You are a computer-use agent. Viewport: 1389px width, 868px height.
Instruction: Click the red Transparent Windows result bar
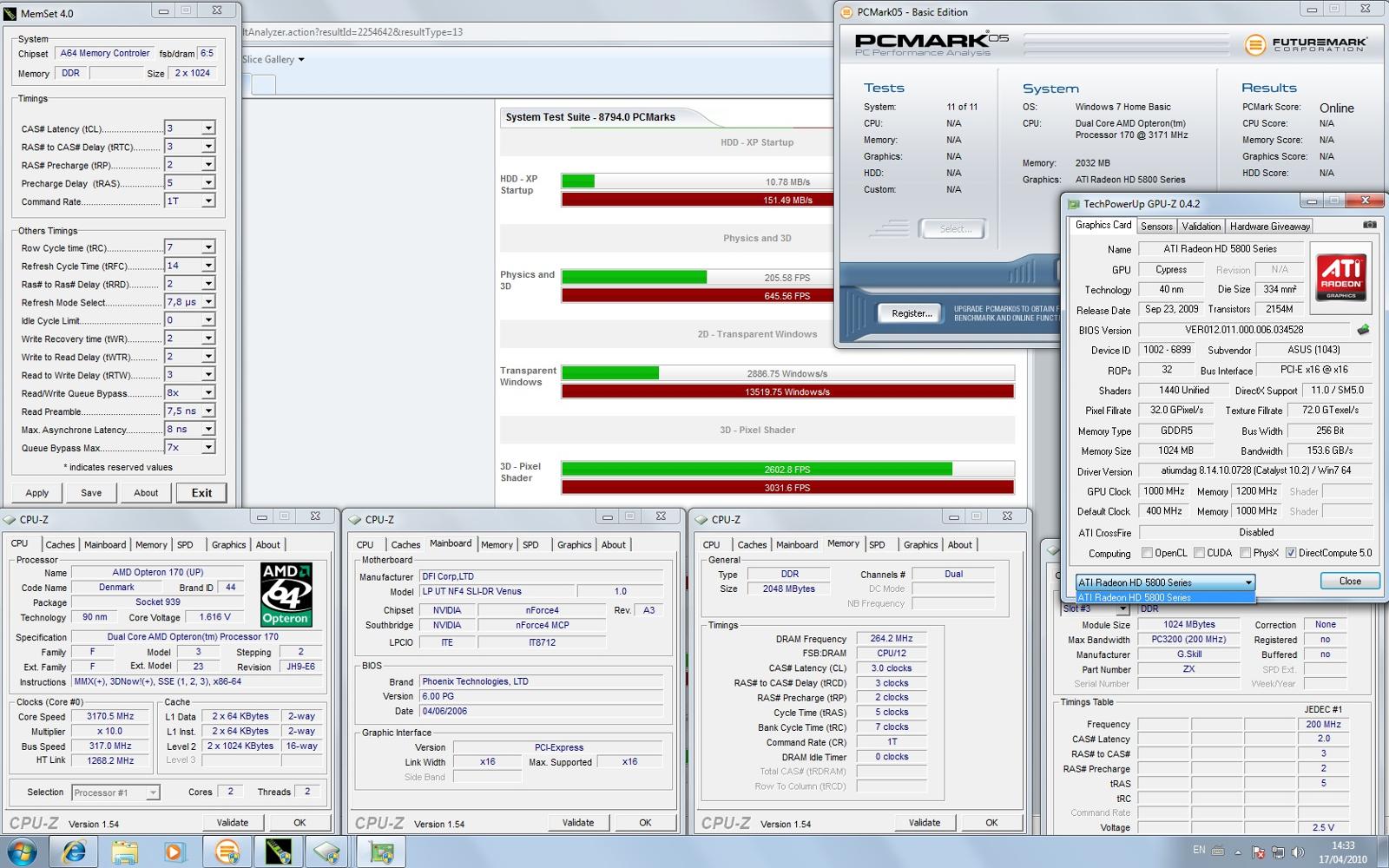[x=787, y=391]
